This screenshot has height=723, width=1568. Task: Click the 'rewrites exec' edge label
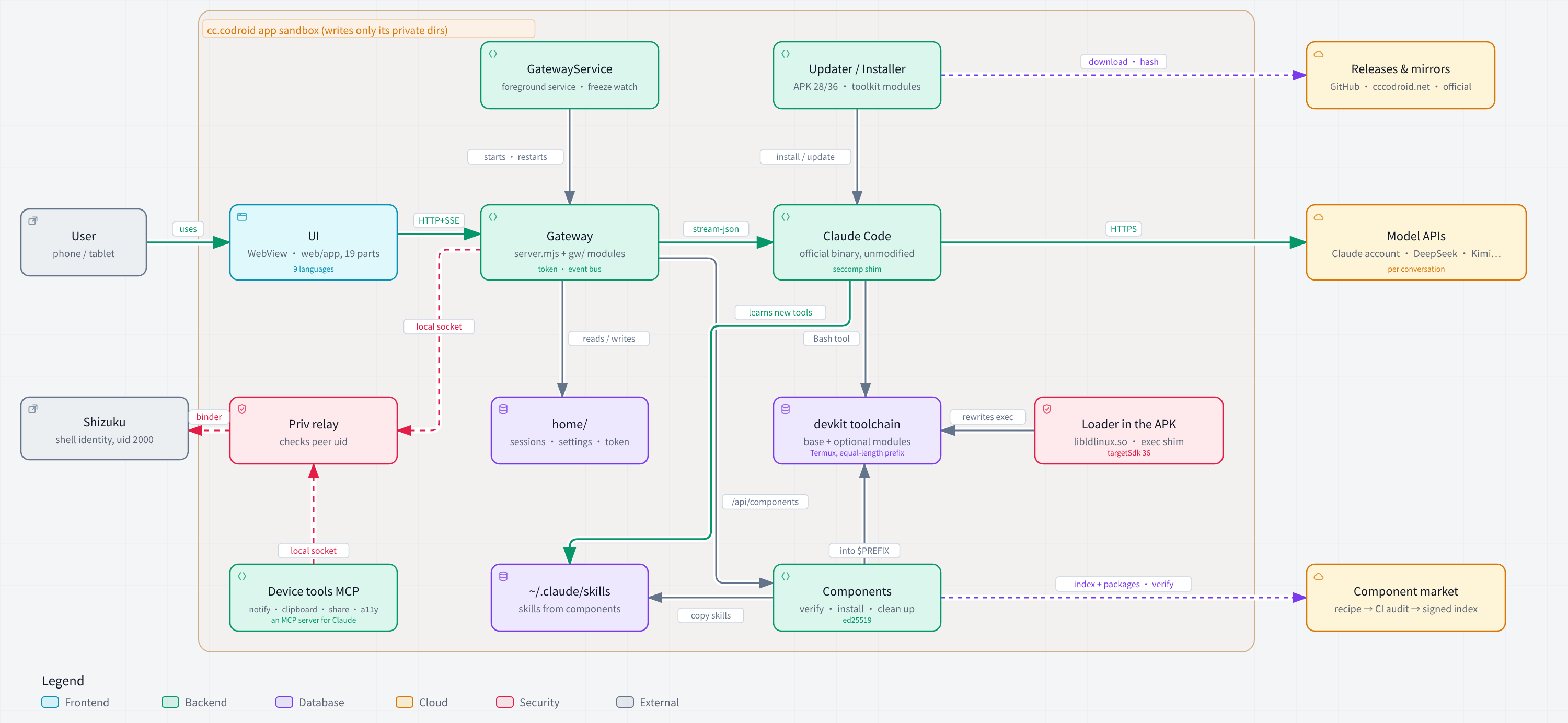987,417
